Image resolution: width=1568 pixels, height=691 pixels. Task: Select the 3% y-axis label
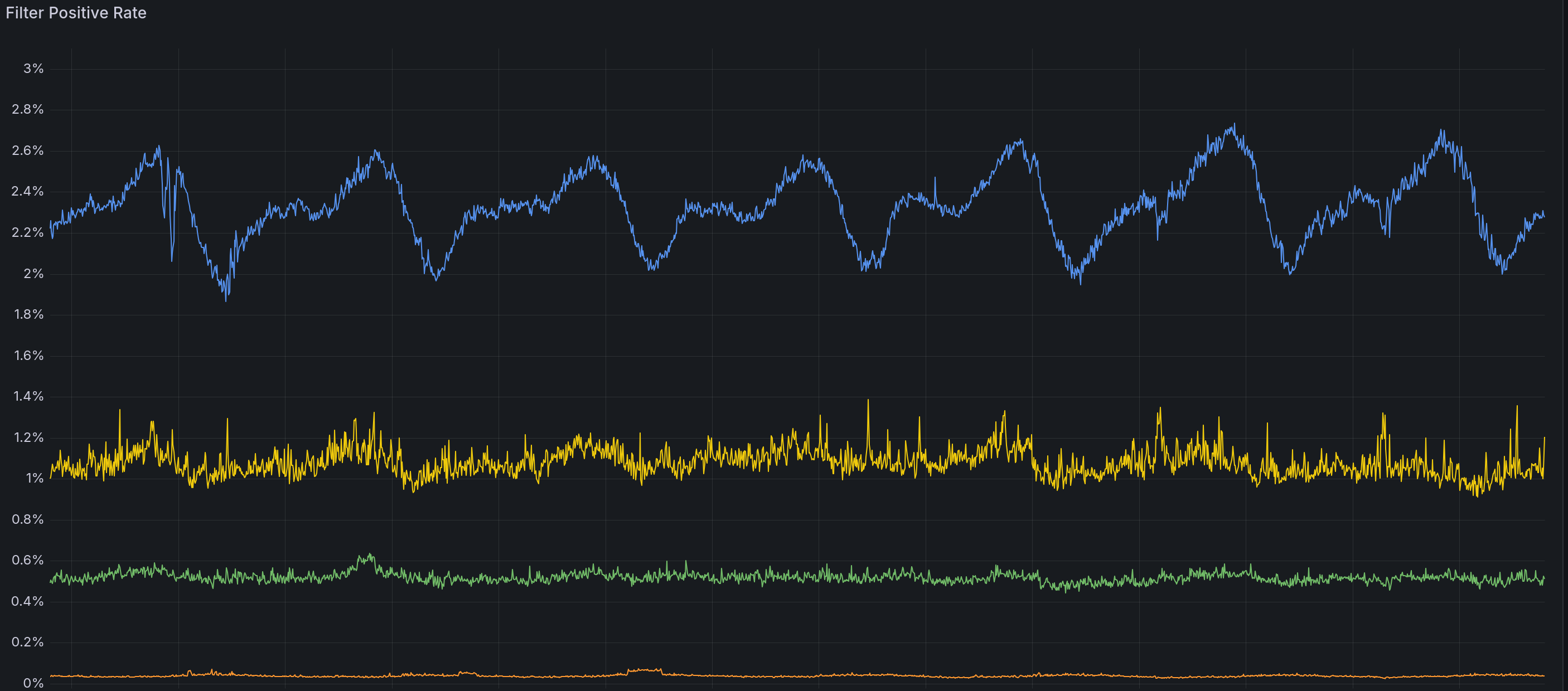coord(33,69)
